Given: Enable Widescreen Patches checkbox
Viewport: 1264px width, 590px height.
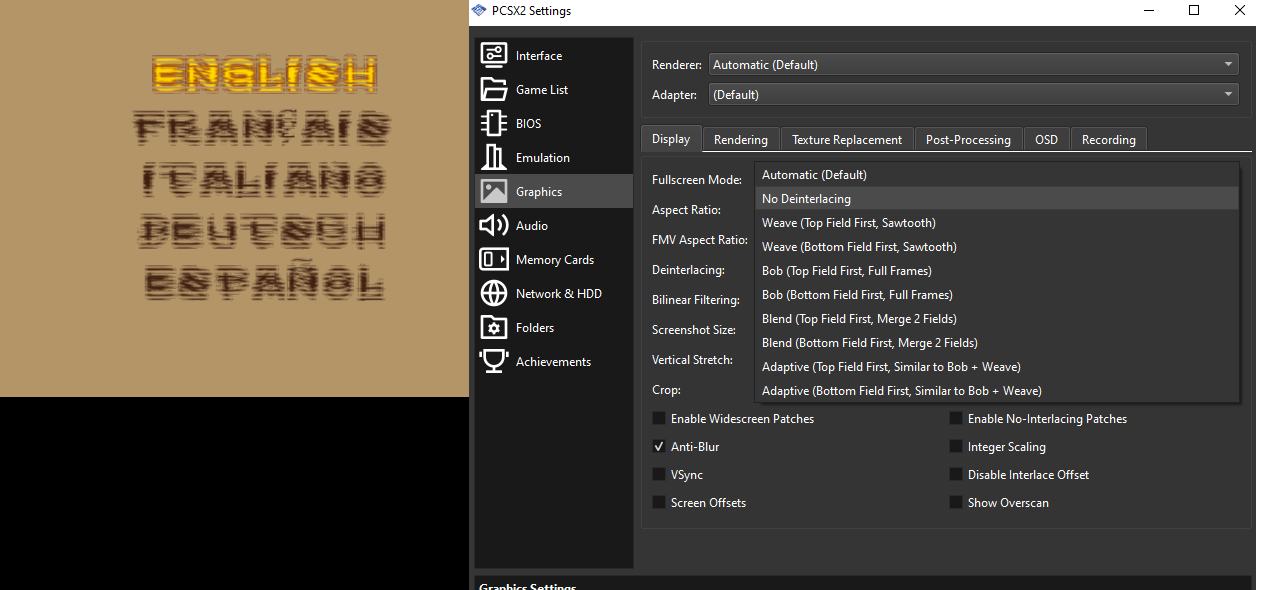Looking at the screenshot, I should click(659, 419).
